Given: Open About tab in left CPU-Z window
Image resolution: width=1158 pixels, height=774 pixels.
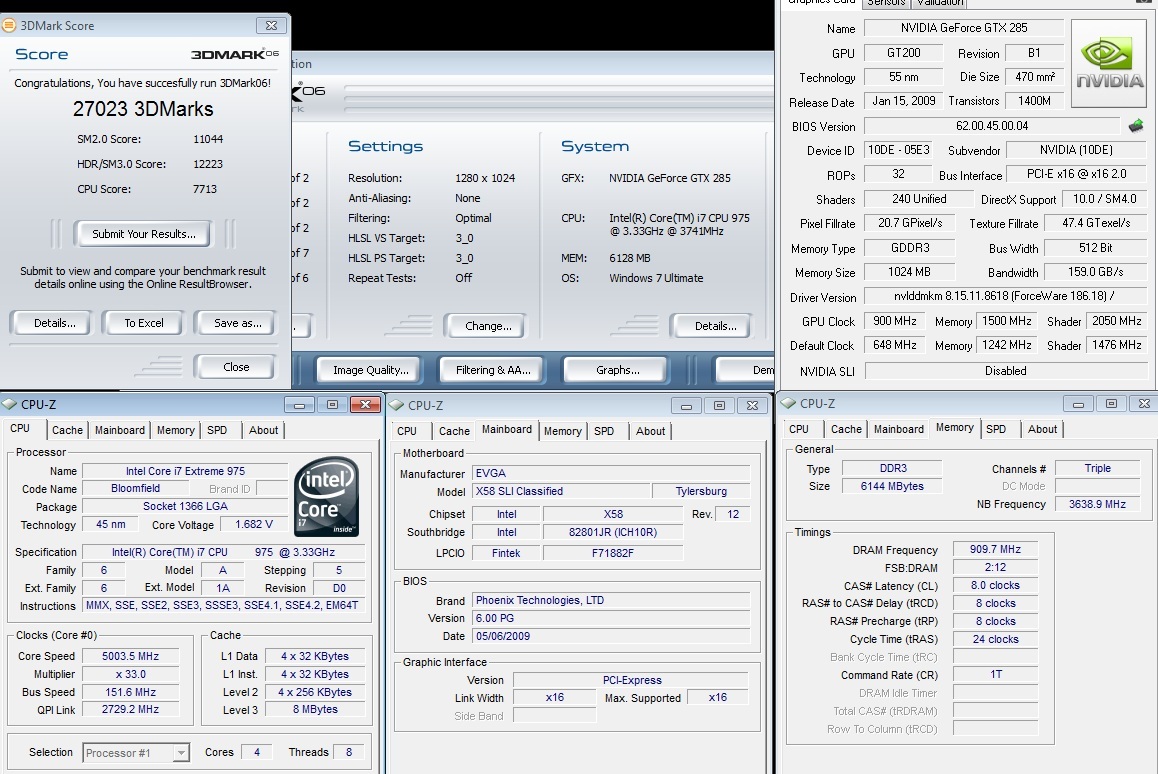Looking at the screenshot, I should point(264,430).
